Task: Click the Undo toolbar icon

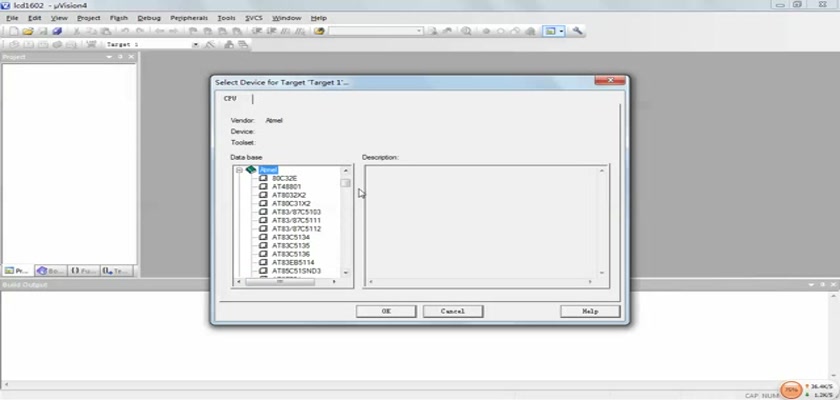Action: pos(125,31)
